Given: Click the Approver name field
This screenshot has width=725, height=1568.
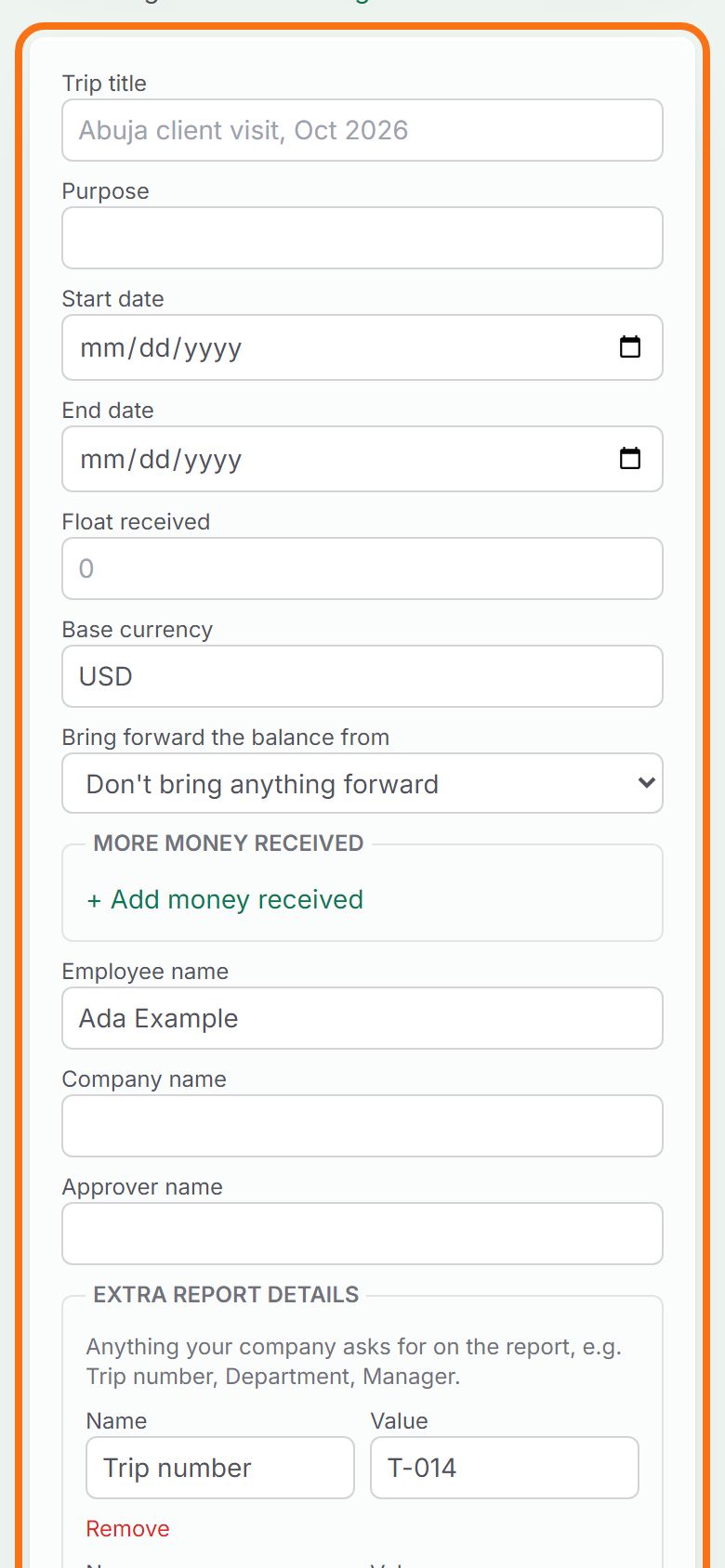Looking at the screenshot, I should (362, 1234).
